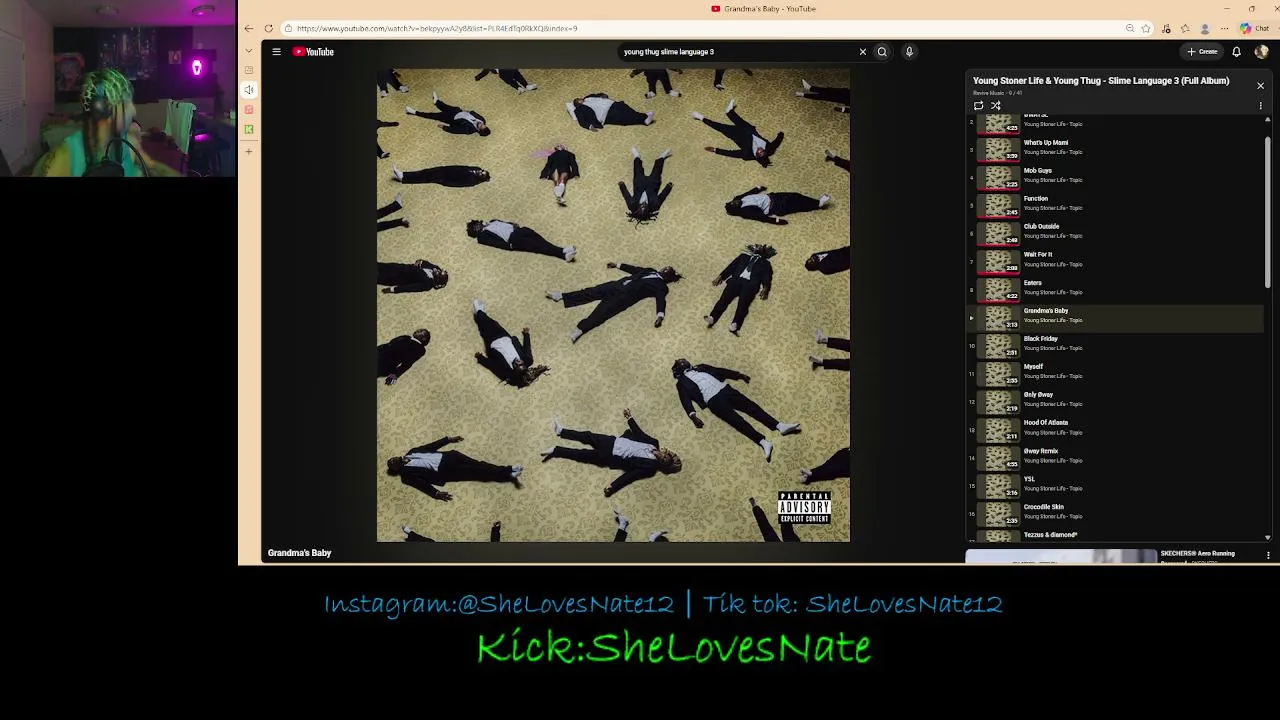Open three-dot menu on the SKECHERS ad
The width and height of the screenshot is (1280, 720).
pyautogui.click(x=1268, y=555)
